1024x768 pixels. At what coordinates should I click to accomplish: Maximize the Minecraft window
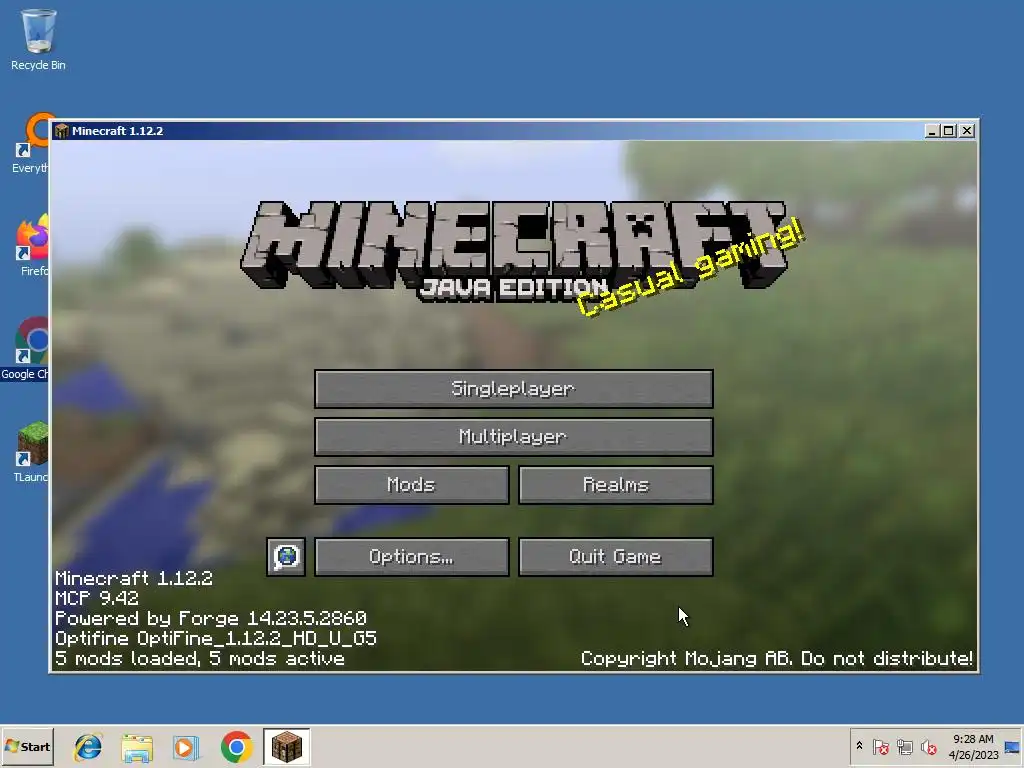pos(948,131)
